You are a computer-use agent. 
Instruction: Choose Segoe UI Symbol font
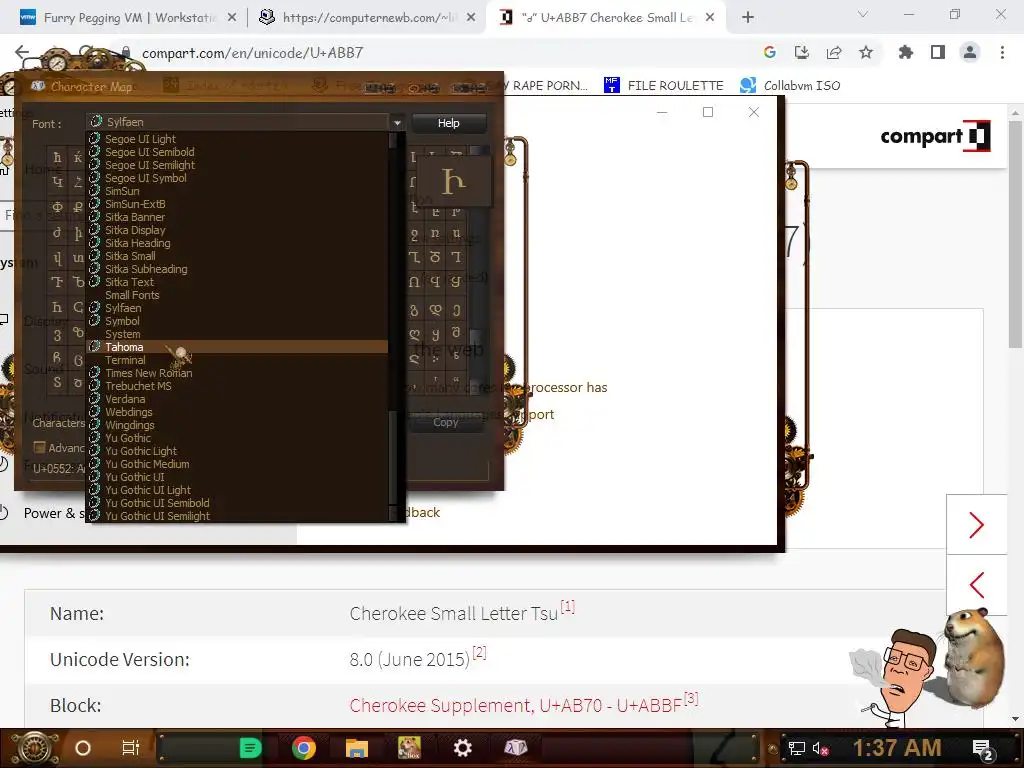coord(238,178)
